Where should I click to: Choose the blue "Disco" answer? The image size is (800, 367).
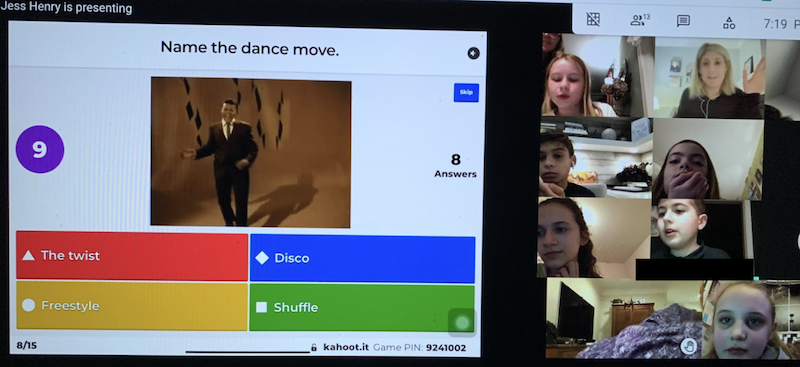click(x=362, y=259)
